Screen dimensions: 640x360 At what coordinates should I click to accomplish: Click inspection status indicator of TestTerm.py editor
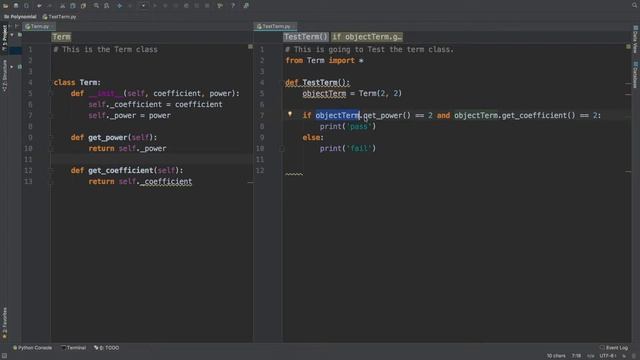tap(628, 47)
